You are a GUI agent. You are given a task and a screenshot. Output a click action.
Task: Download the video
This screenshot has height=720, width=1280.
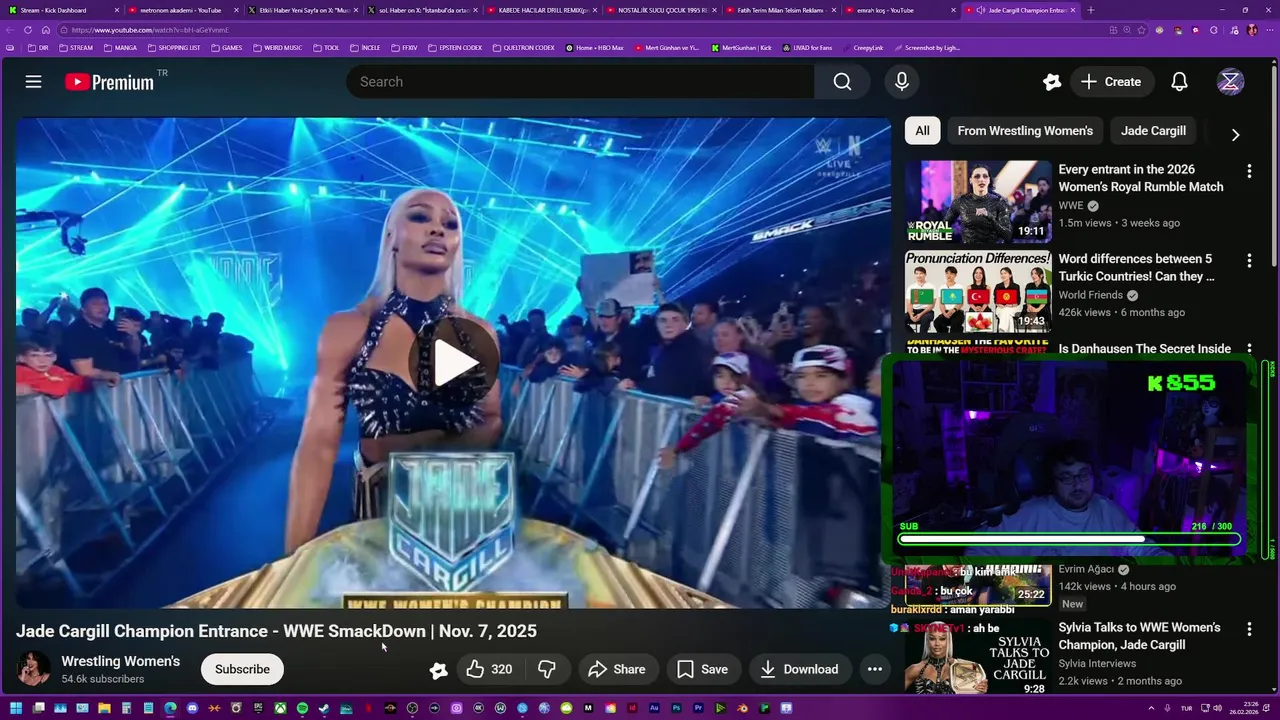pos(799,669)
